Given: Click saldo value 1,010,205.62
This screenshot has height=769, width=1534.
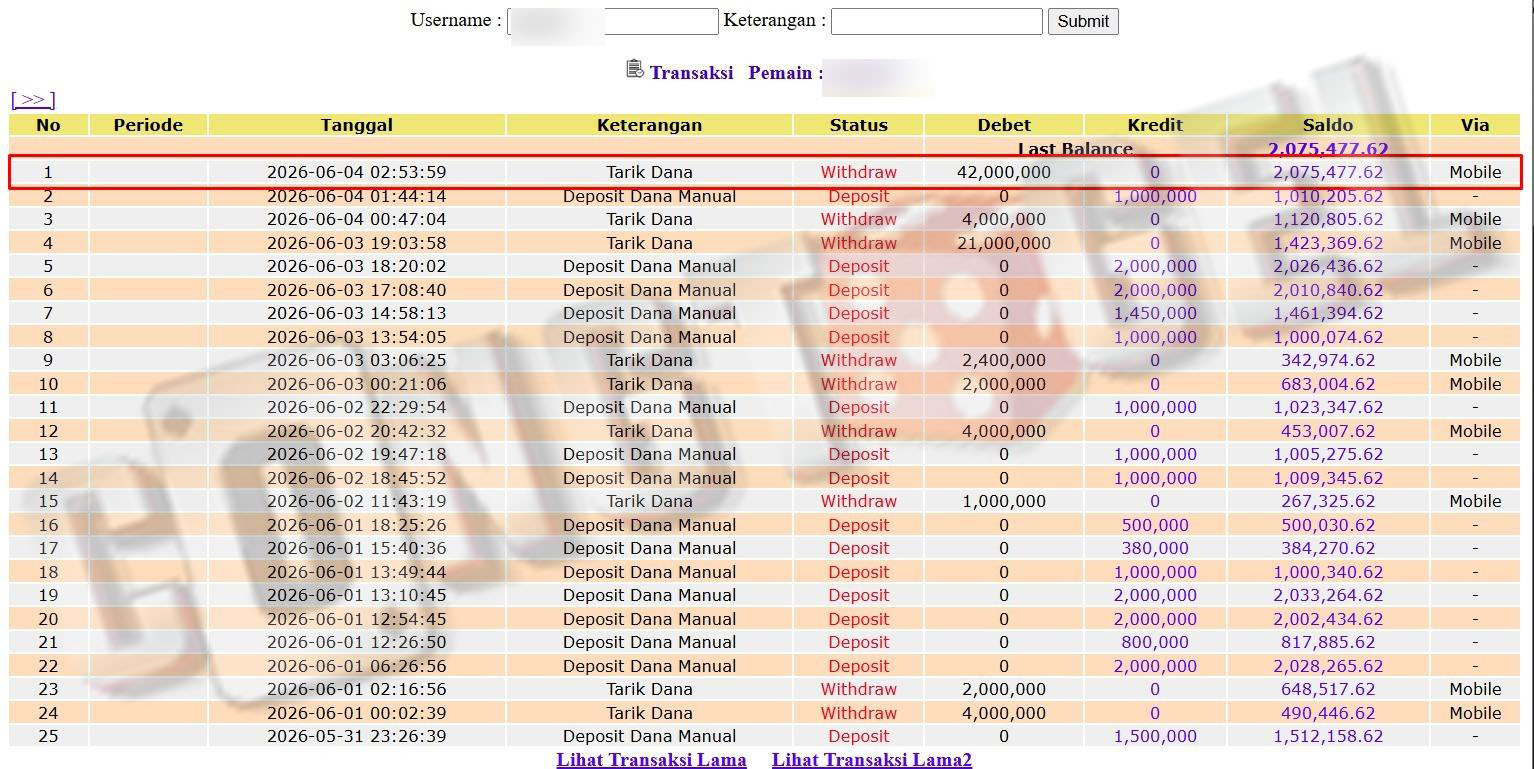Looking at the screenshot, I should [x=1328, y=196].
